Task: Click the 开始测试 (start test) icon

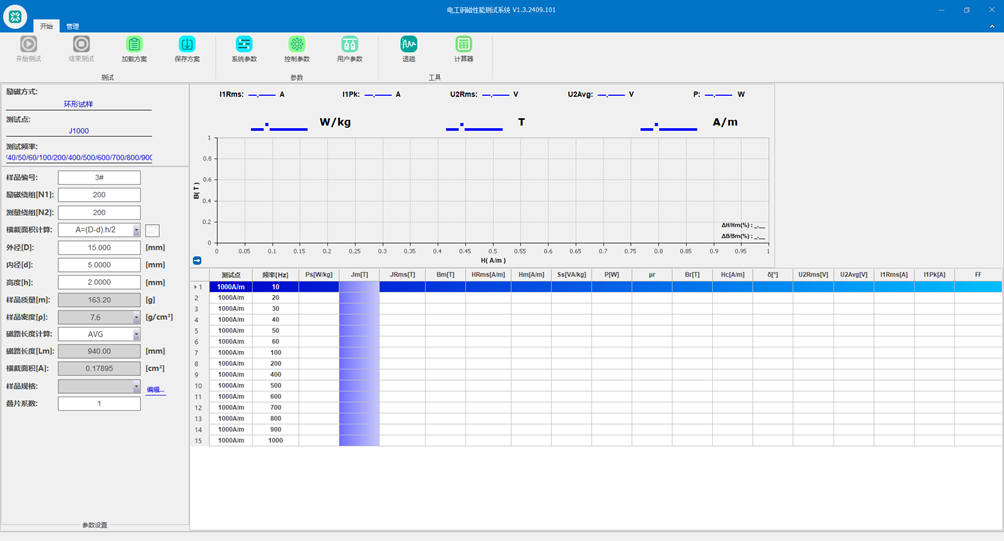Action: pos(28,44)
